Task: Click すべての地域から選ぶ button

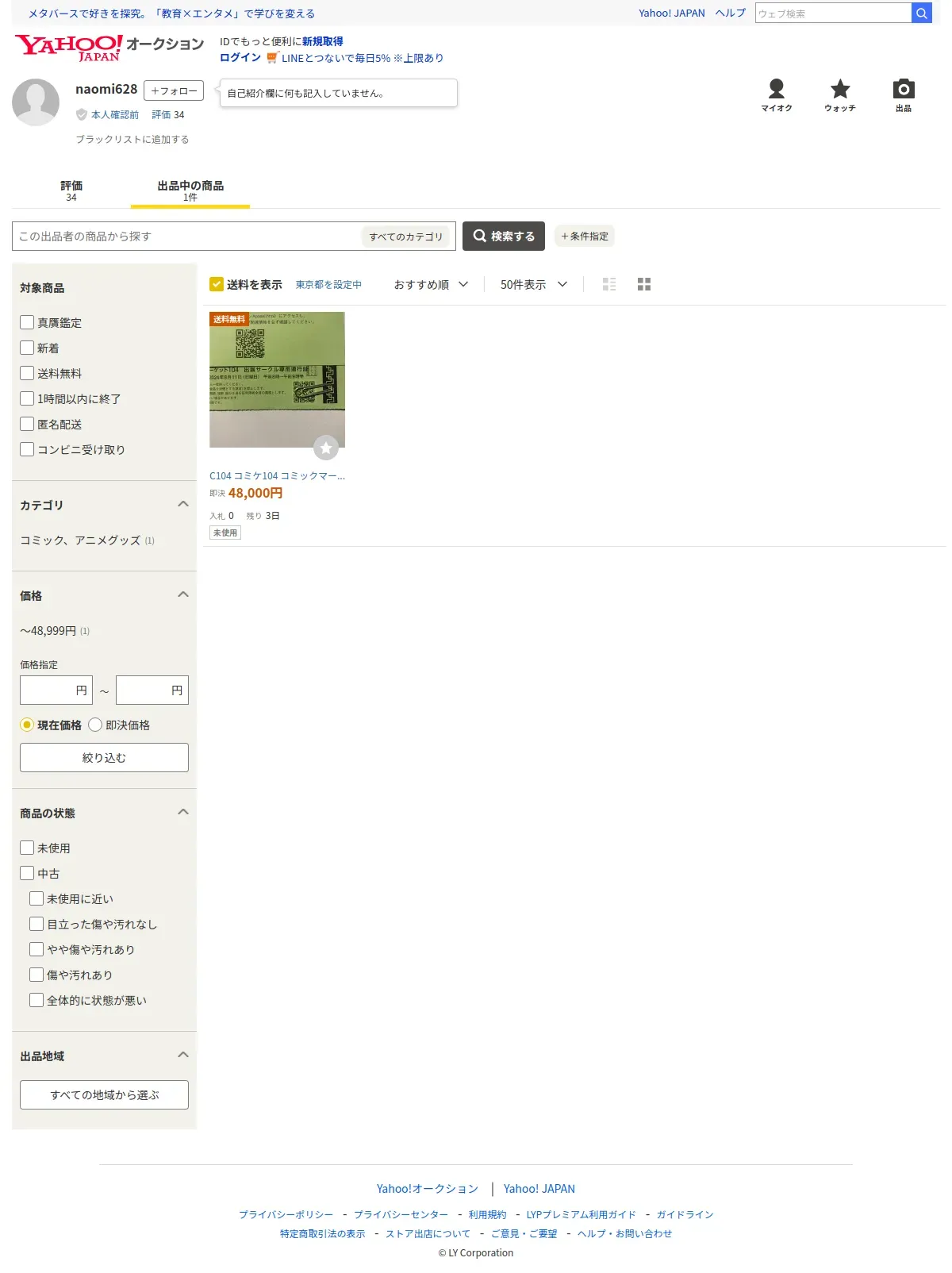Action: click(104, 1095)
